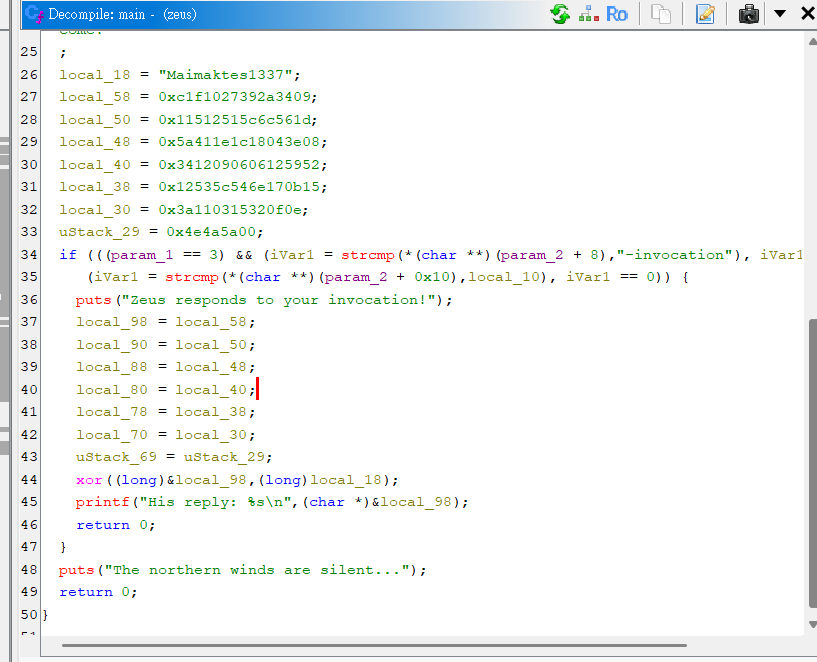Click value 0x5a411e1c18043e08 on line 29

[239, 142]
